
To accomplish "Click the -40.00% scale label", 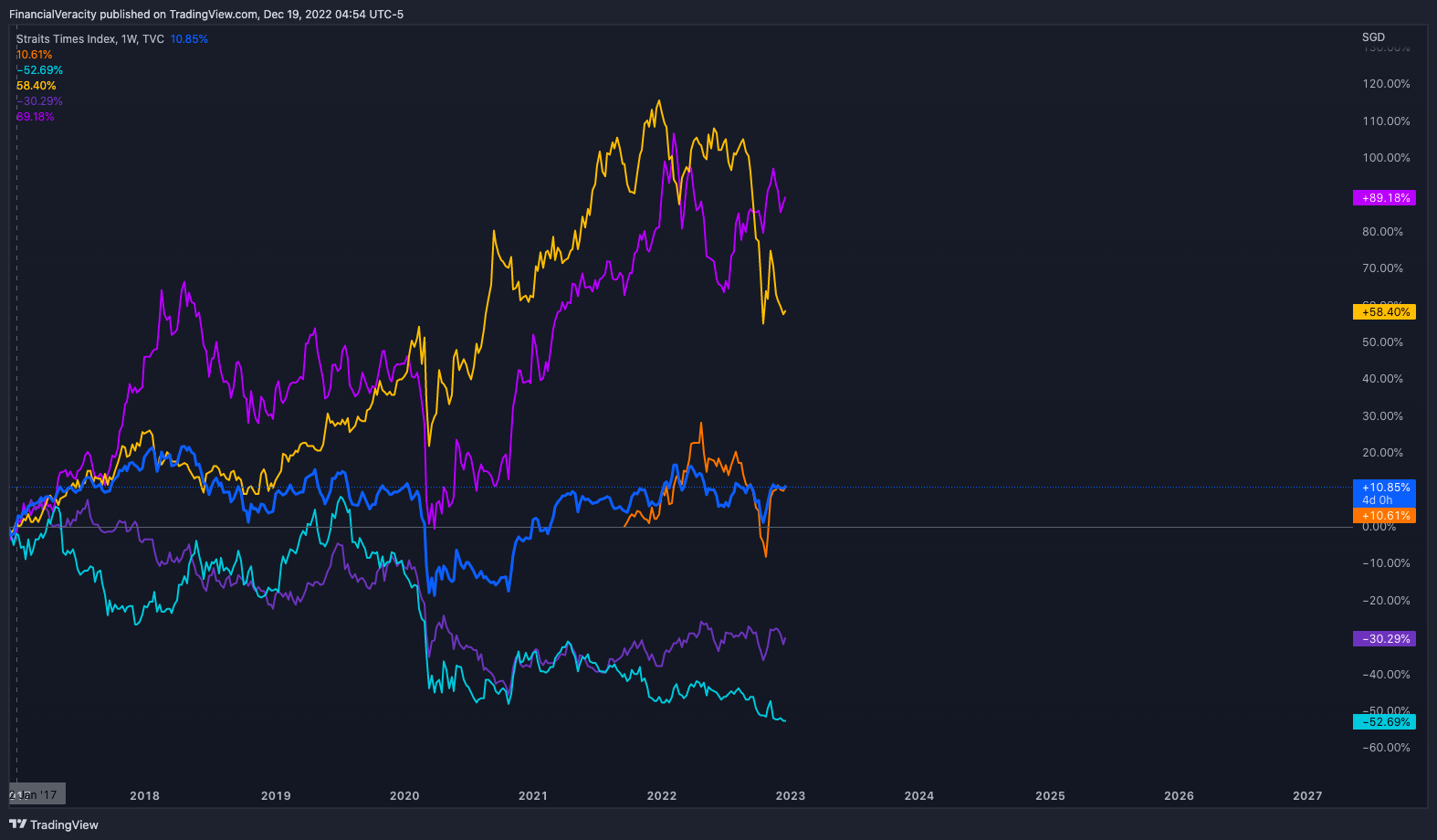I will (1386, 675).
